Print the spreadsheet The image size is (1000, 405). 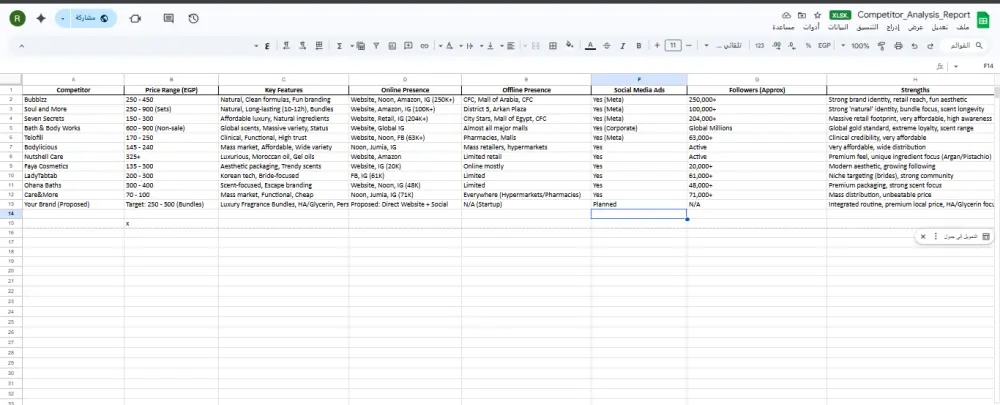pos(899,46)
